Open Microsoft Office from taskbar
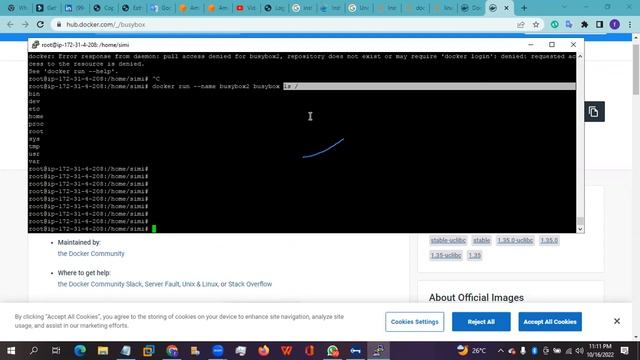640x360 pixels. tap(309, 351)
